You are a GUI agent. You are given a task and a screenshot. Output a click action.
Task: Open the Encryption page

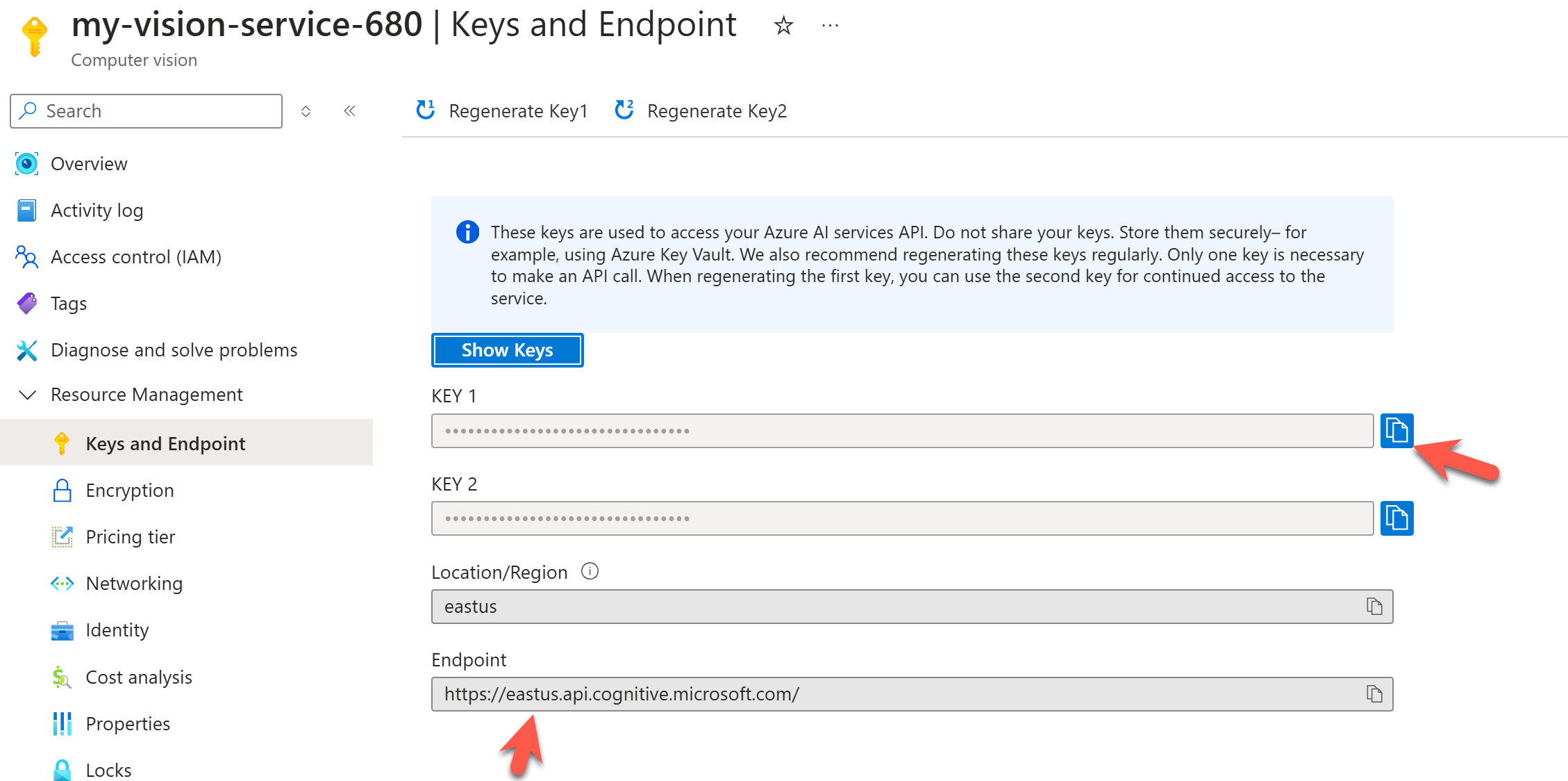coord(130,491)
